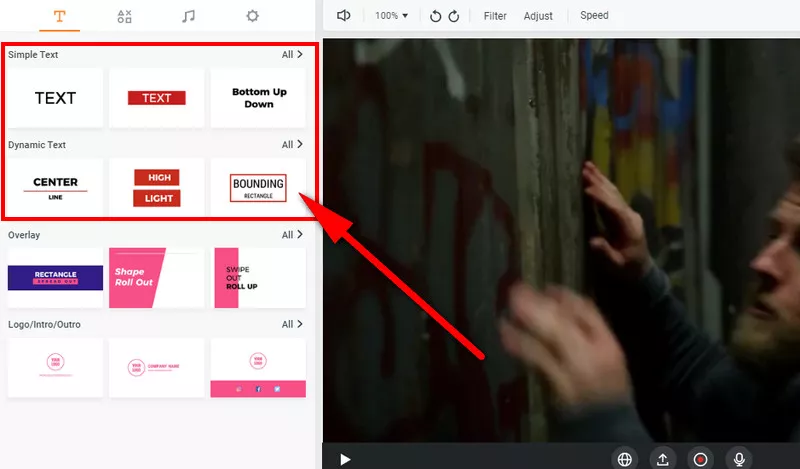800x469 pixels.
Task: Show all Overlay presets
Action: tap(292, 235)
